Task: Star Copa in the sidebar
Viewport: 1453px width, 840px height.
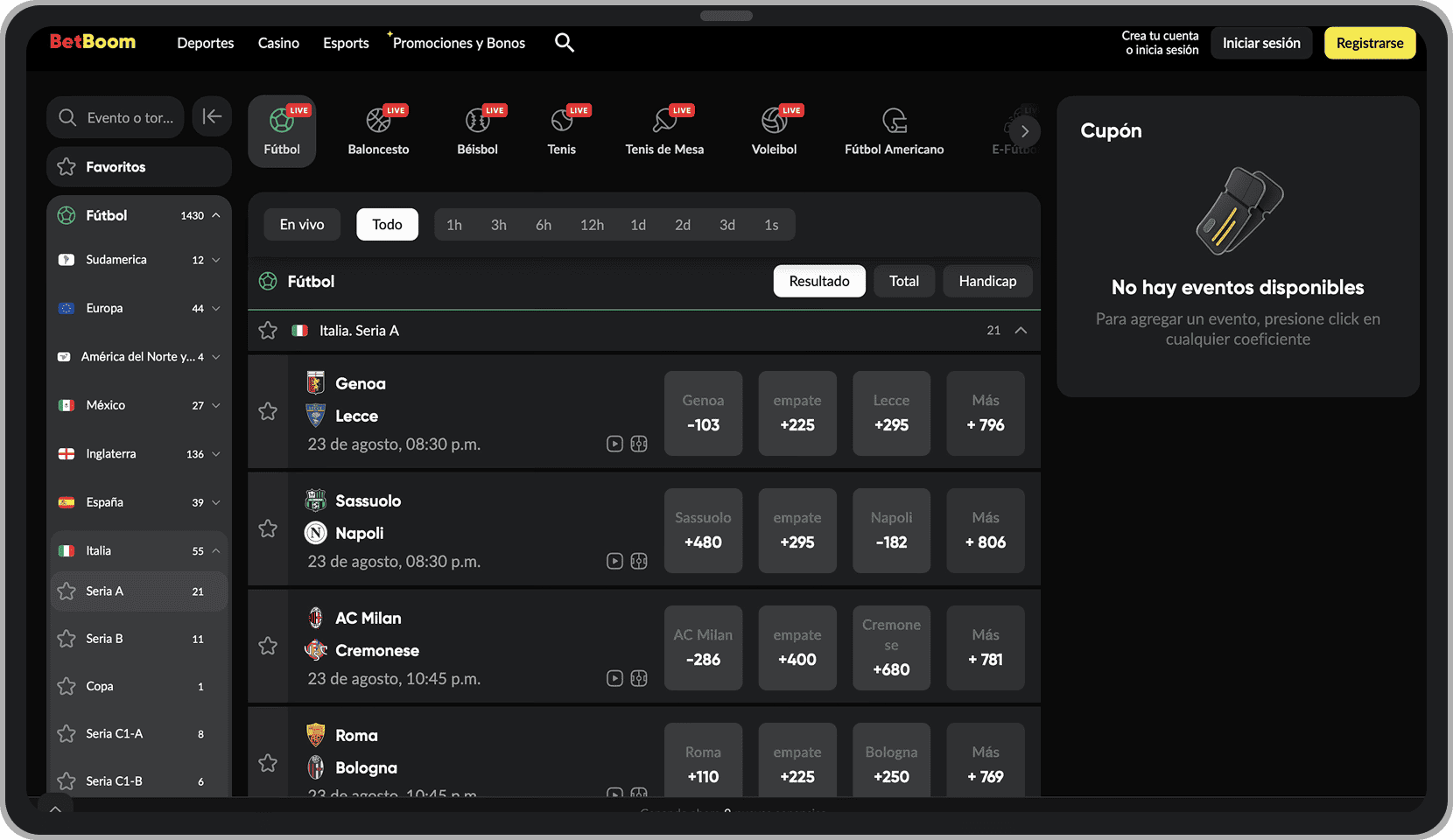Action: [x=67, y=686]
